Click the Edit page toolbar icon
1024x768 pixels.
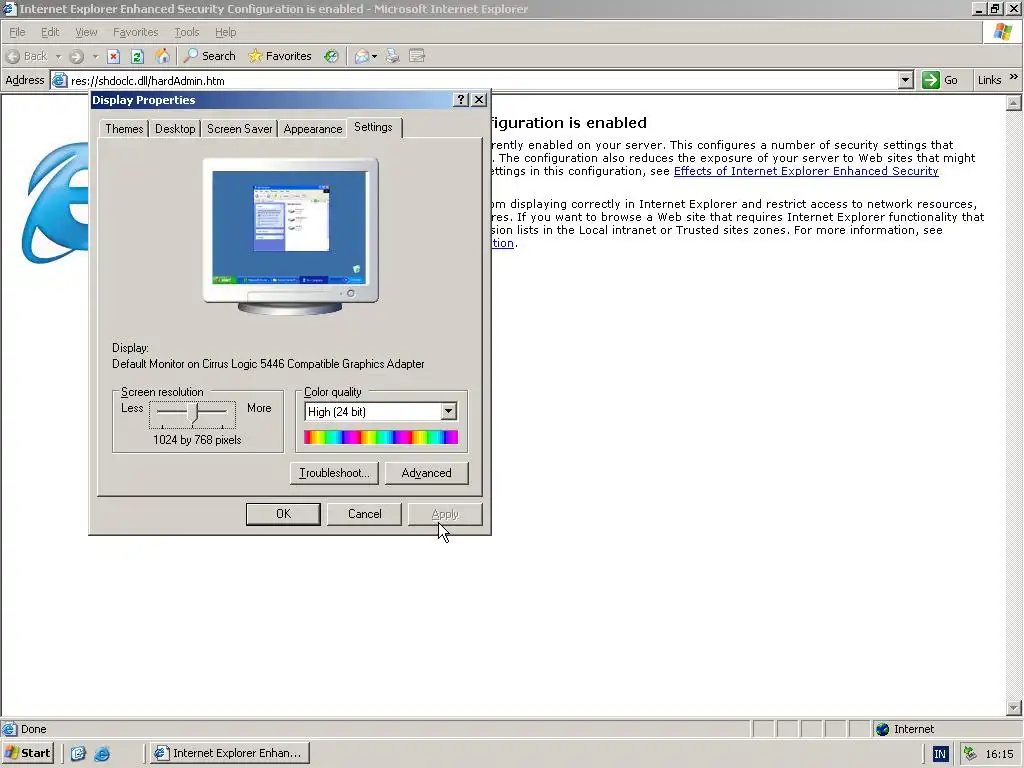[x=417, y=56]
